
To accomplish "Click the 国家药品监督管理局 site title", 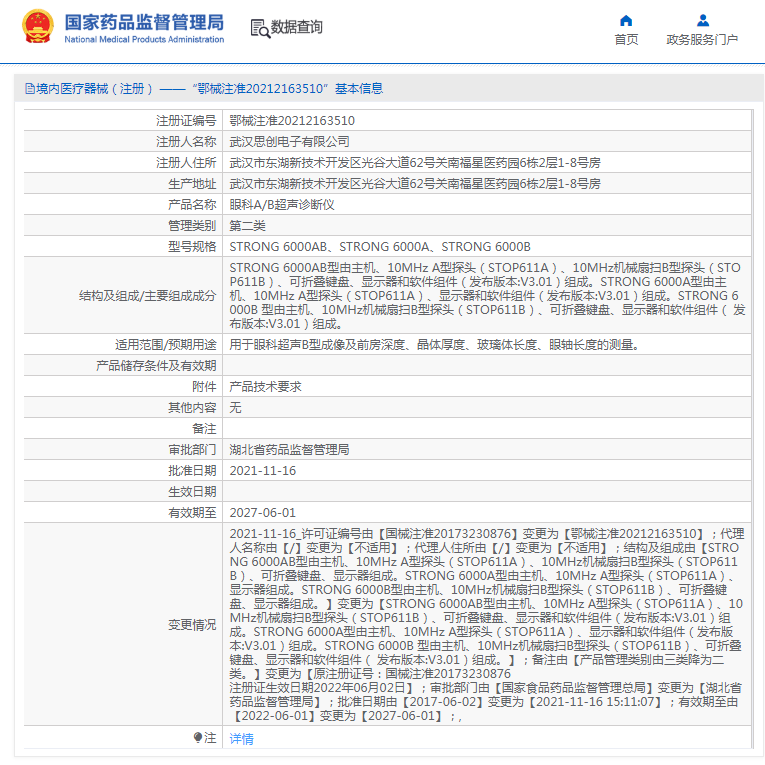I will click(x=144, y=22).
